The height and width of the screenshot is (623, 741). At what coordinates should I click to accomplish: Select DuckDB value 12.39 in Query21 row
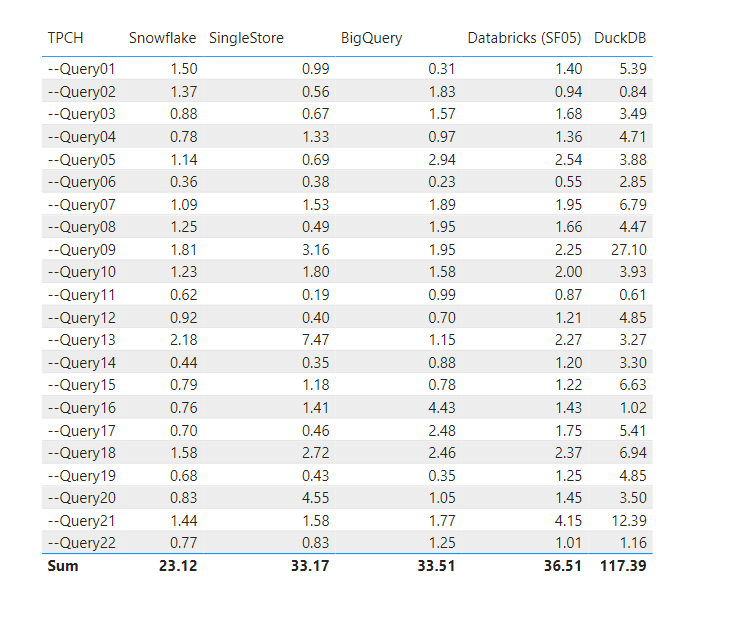(x=628, y=521)
